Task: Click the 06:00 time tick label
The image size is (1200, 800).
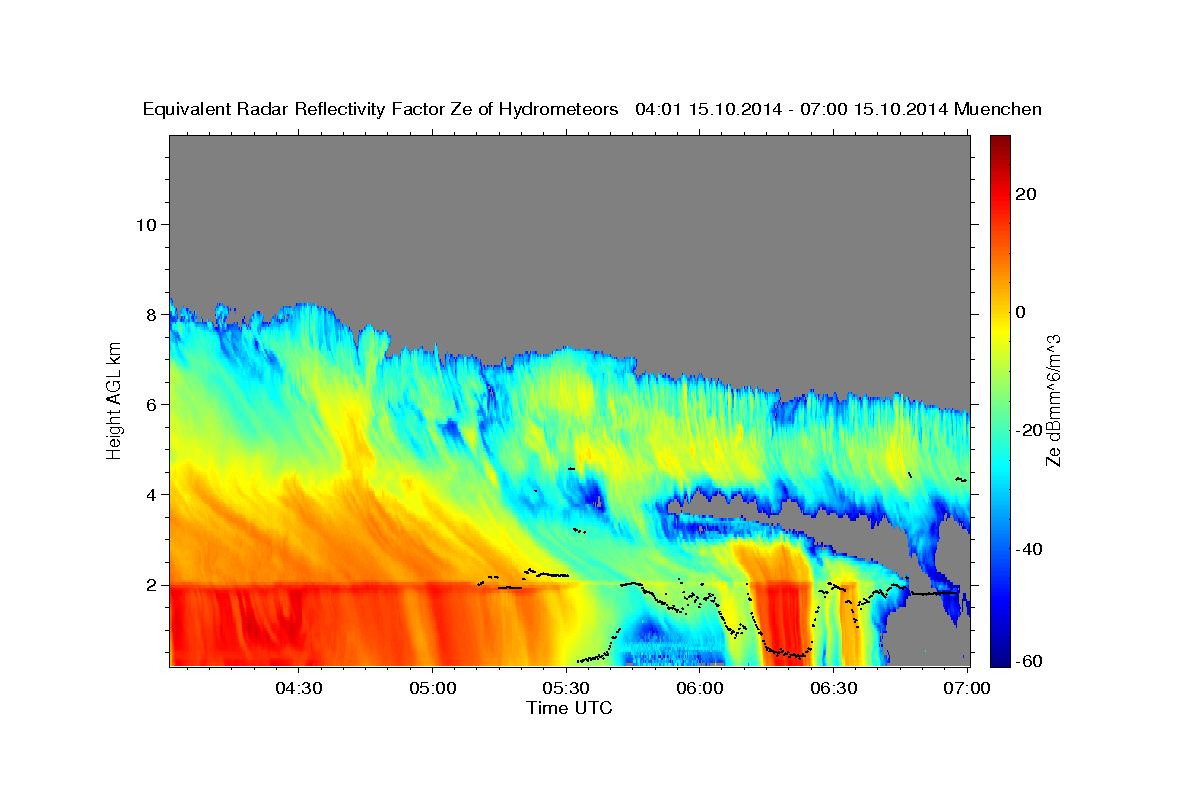Action: [x=700, y=688]
